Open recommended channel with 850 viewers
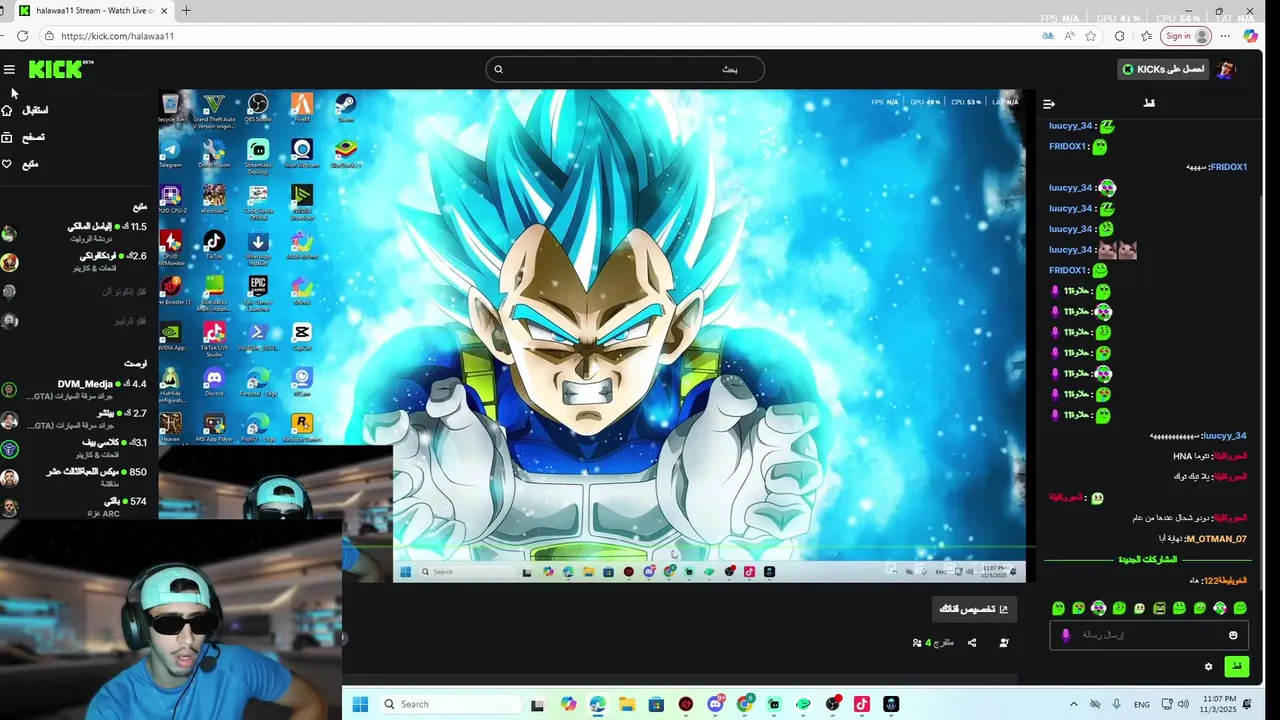 click(77, 477)
